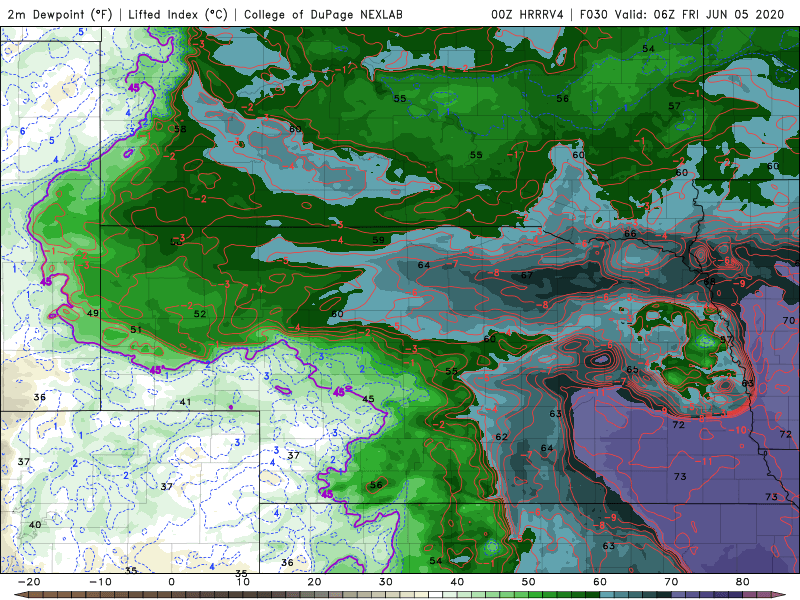Click the 40 label on the color scale
This screenshot has height=600, width=800.
tap(457, 582)
